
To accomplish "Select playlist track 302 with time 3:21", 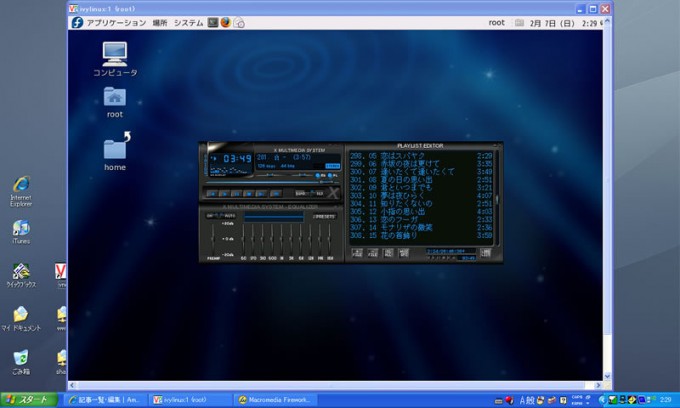I will (x=421, y=187).
